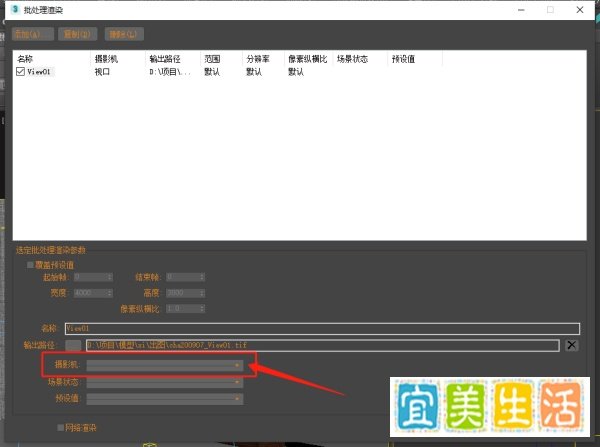600x447 pixels.
Task: Open the 输出路径 browse file button
Action: [x=73, y=345]
